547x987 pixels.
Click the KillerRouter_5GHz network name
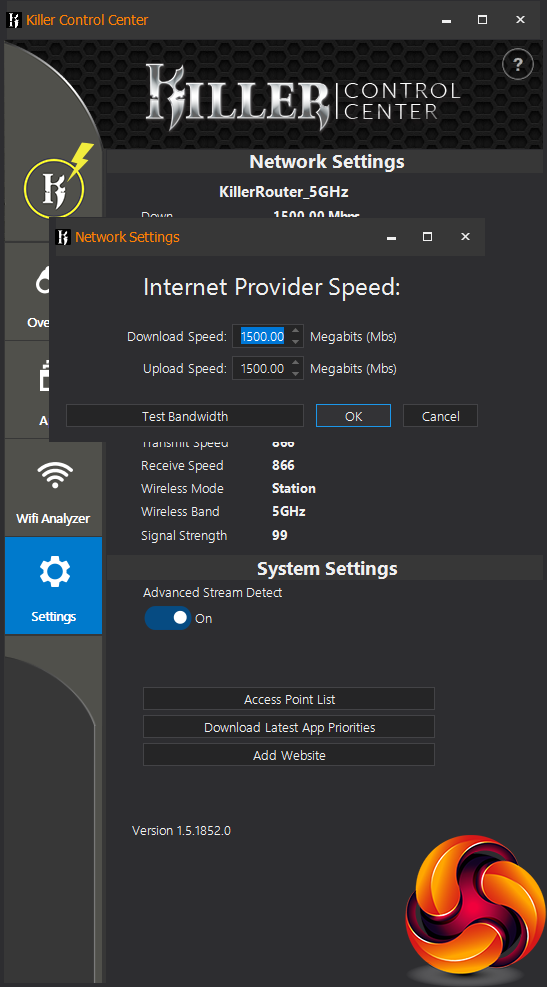pos(283,191)
